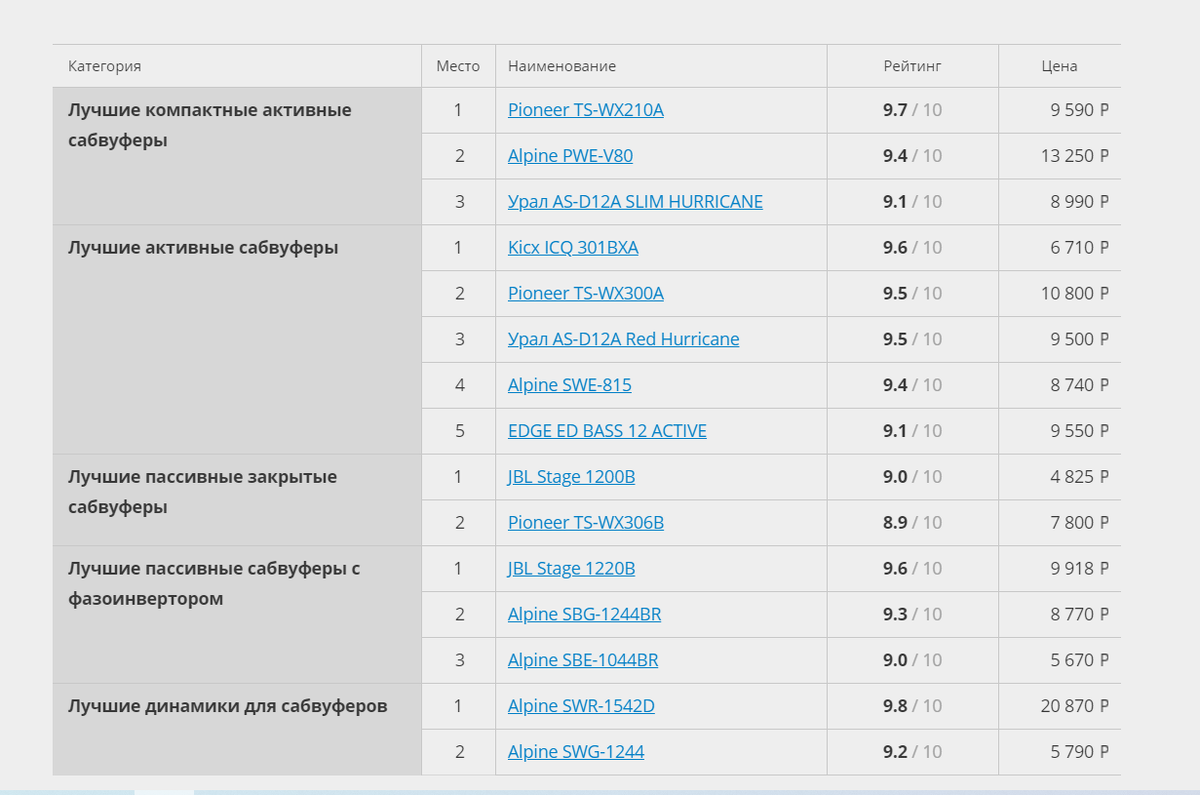This screenshot has width=1200, height=795.
Task: Open EDGE ED BASS 12 ACTIVE link
Action: coord(607,431)
